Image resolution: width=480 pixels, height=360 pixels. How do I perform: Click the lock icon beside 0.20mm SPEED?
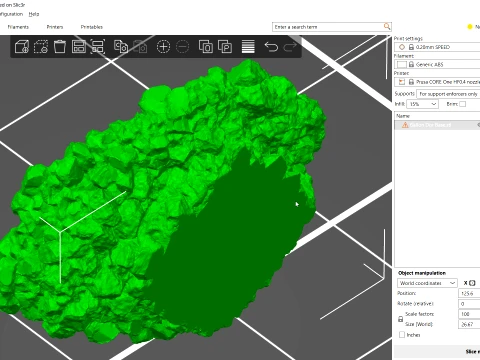[411, 47]
